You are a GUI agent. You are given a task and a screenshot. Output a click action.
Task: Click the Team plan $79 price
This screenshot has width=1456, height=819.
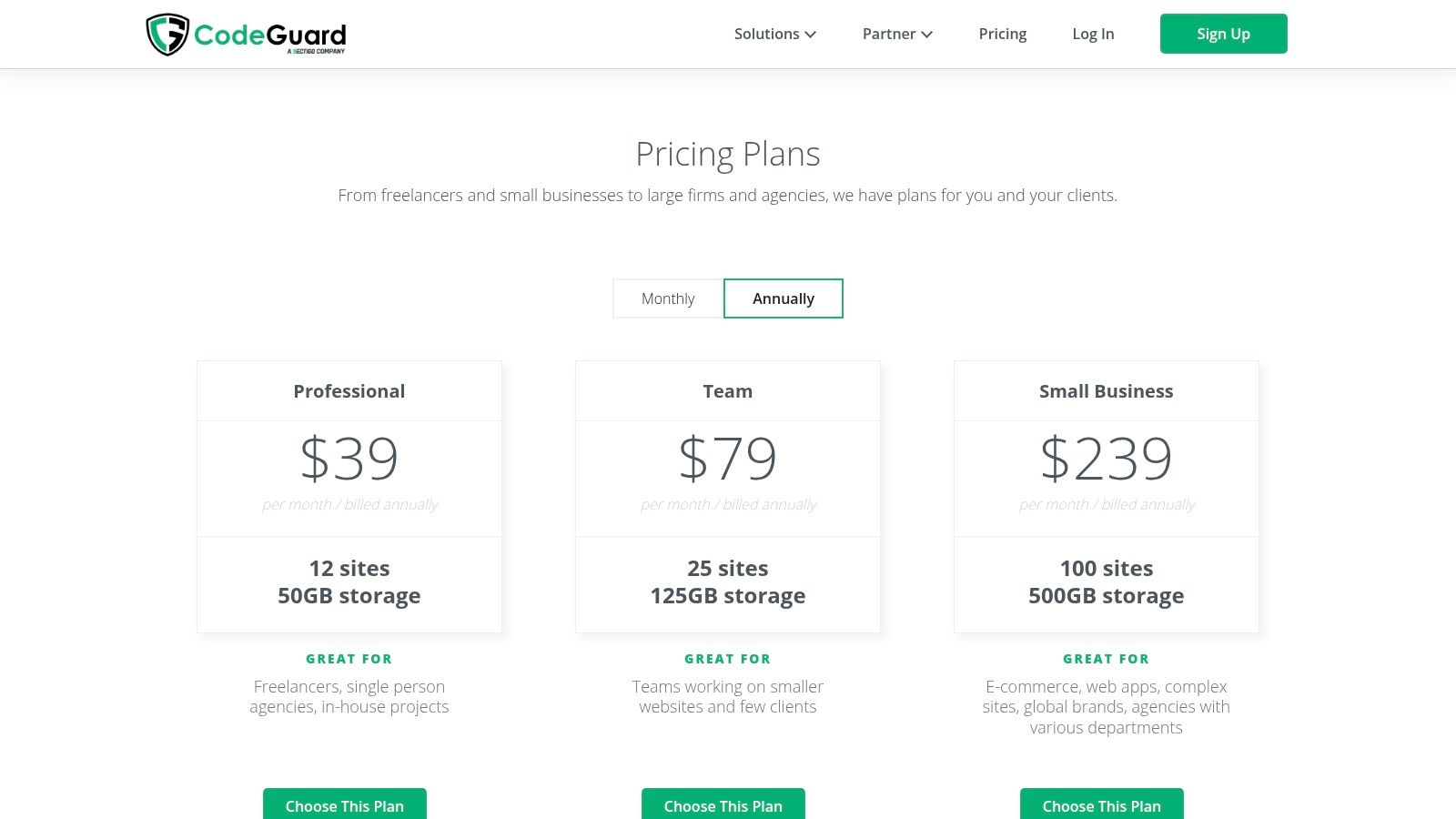728,458
